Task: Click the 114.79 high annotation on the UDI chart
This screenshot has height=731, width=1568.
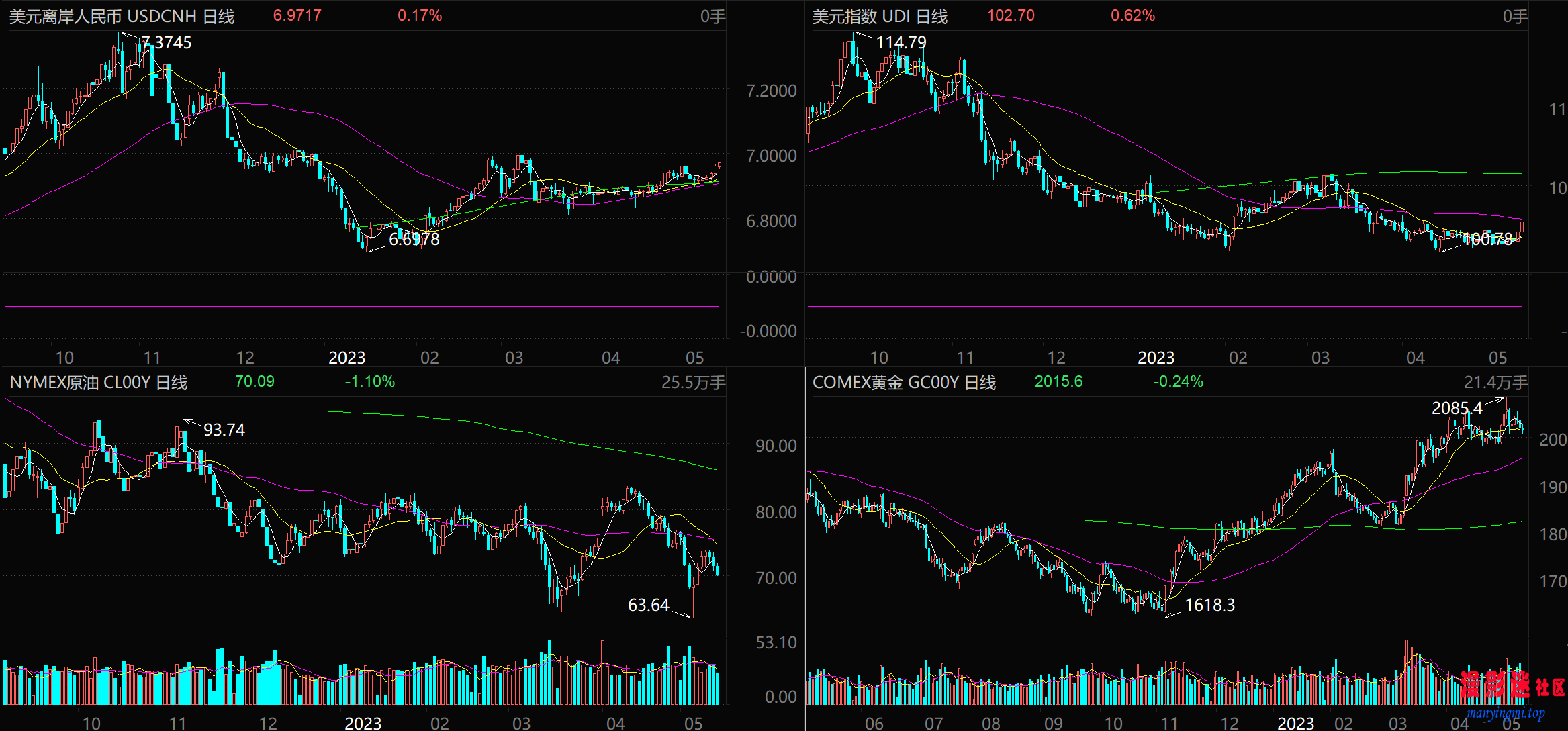Action: 901,42
